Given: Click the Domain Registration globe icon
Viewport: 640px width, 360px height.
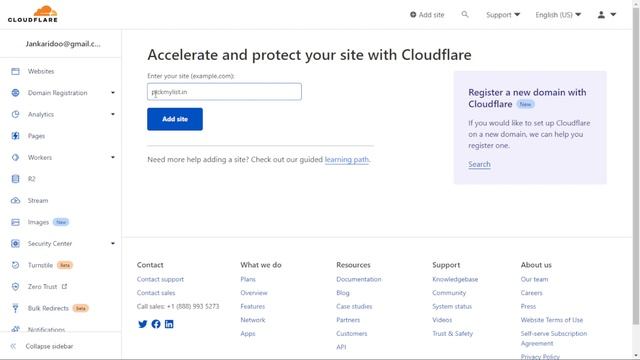Looking at the screenshot, I should pyautogui.click(x=16, y=93).
